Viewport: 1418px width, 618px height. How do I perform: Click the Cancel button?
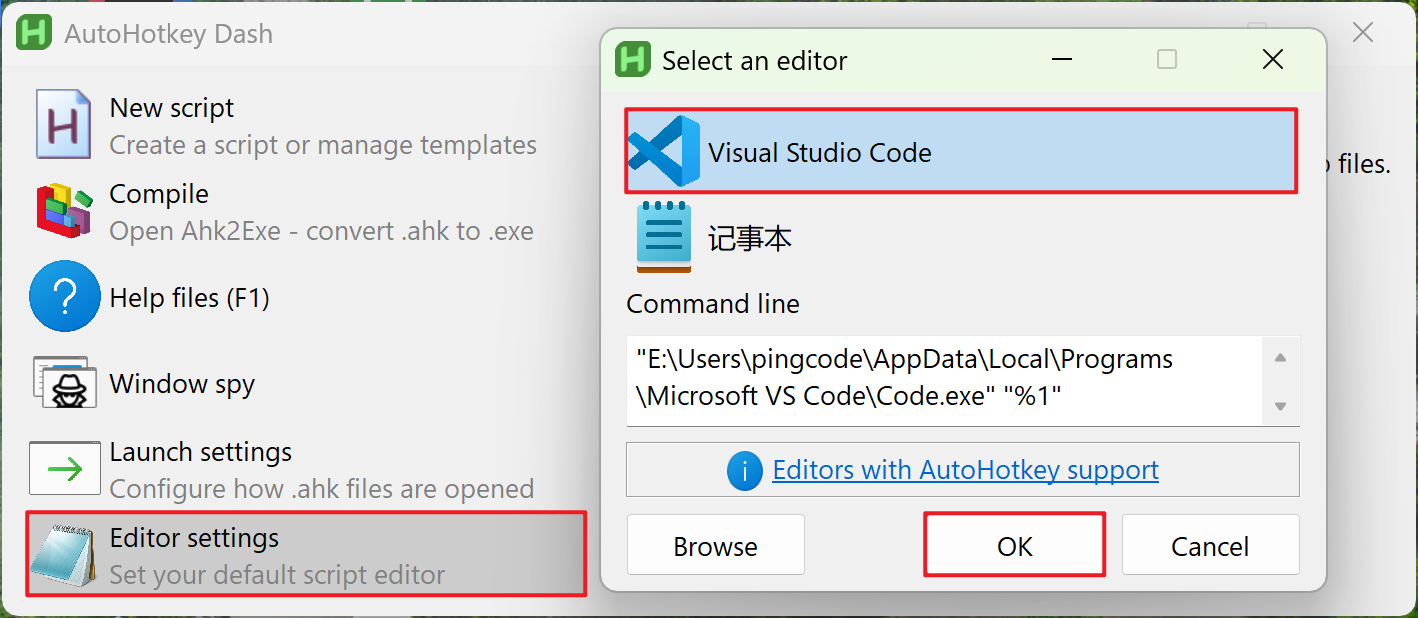click(x=1210, y=545)
